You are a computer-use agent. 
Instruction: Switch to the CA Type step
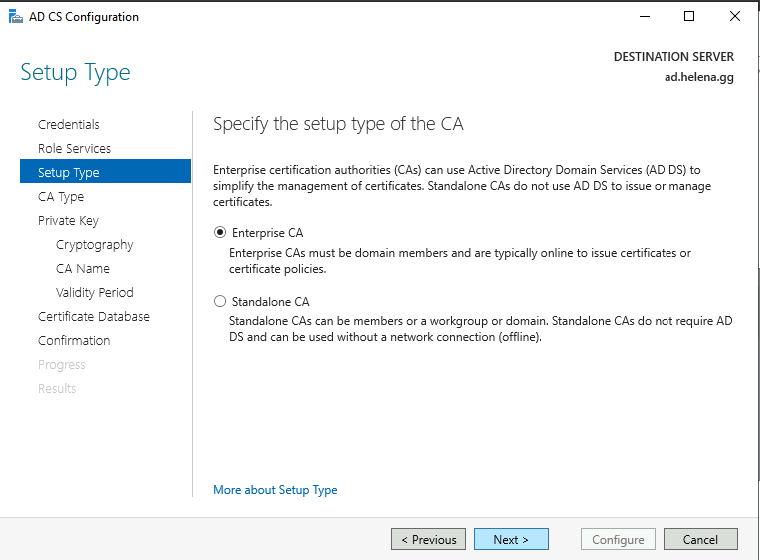pos(61,197)
